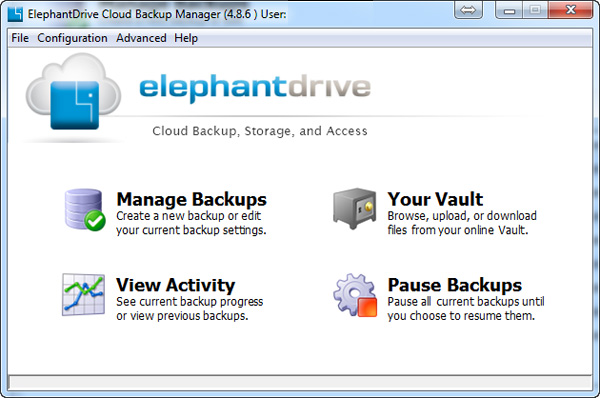600x398 pixels.
Task: Open the Your Vault safe icon
Action: pyautogui.click(x=354, y=208)
